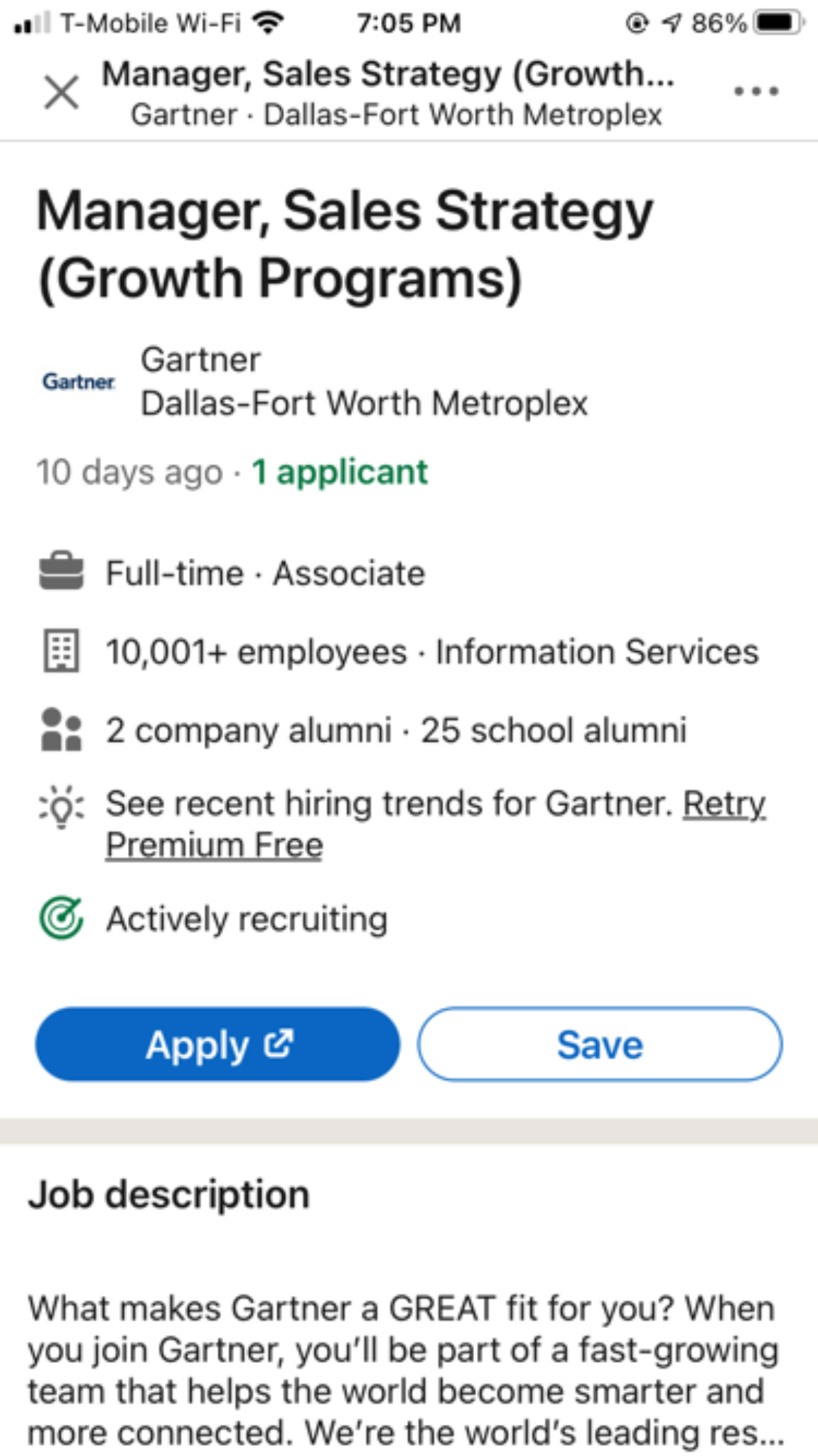818x1456 pixels.
Task: Tap the battery indicator in status bar
Action: [x=777, y=23]
